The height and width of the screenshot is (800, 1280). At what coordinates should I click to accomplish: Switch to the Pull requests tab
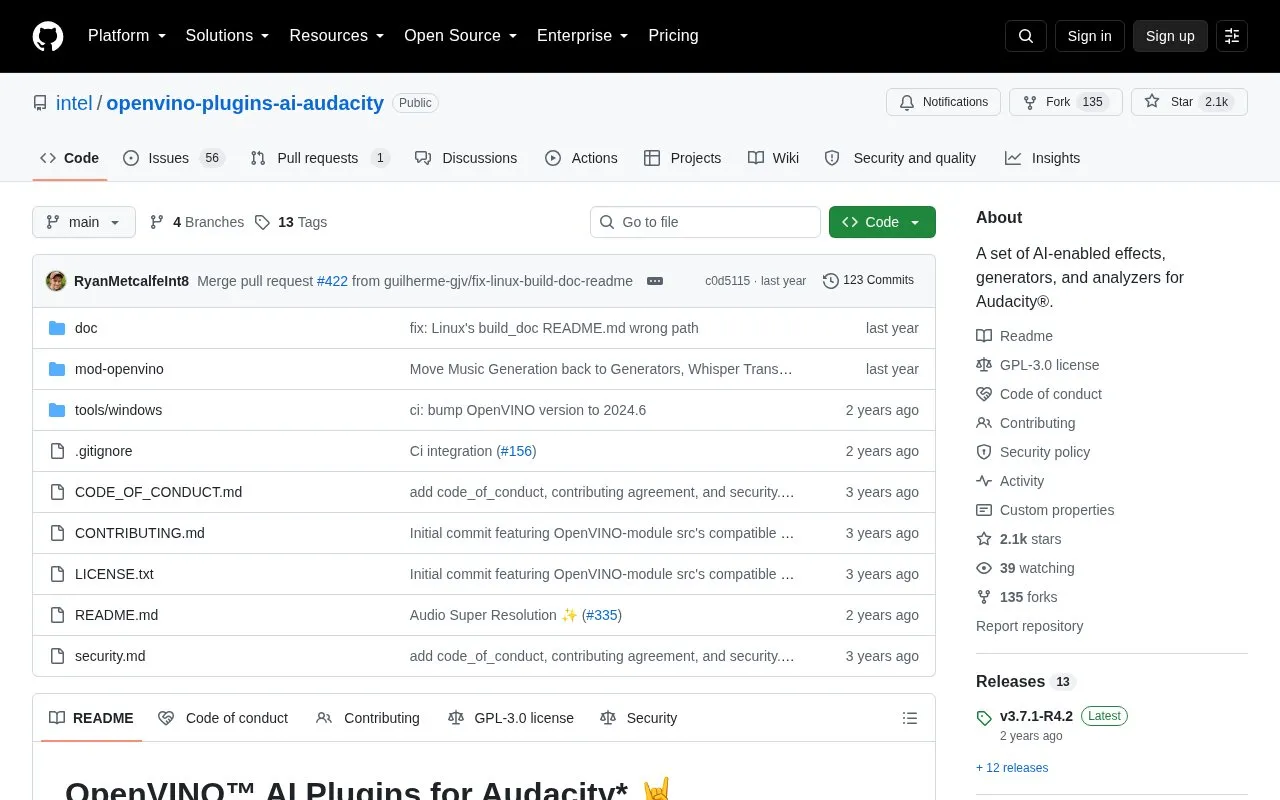[320, 158]
